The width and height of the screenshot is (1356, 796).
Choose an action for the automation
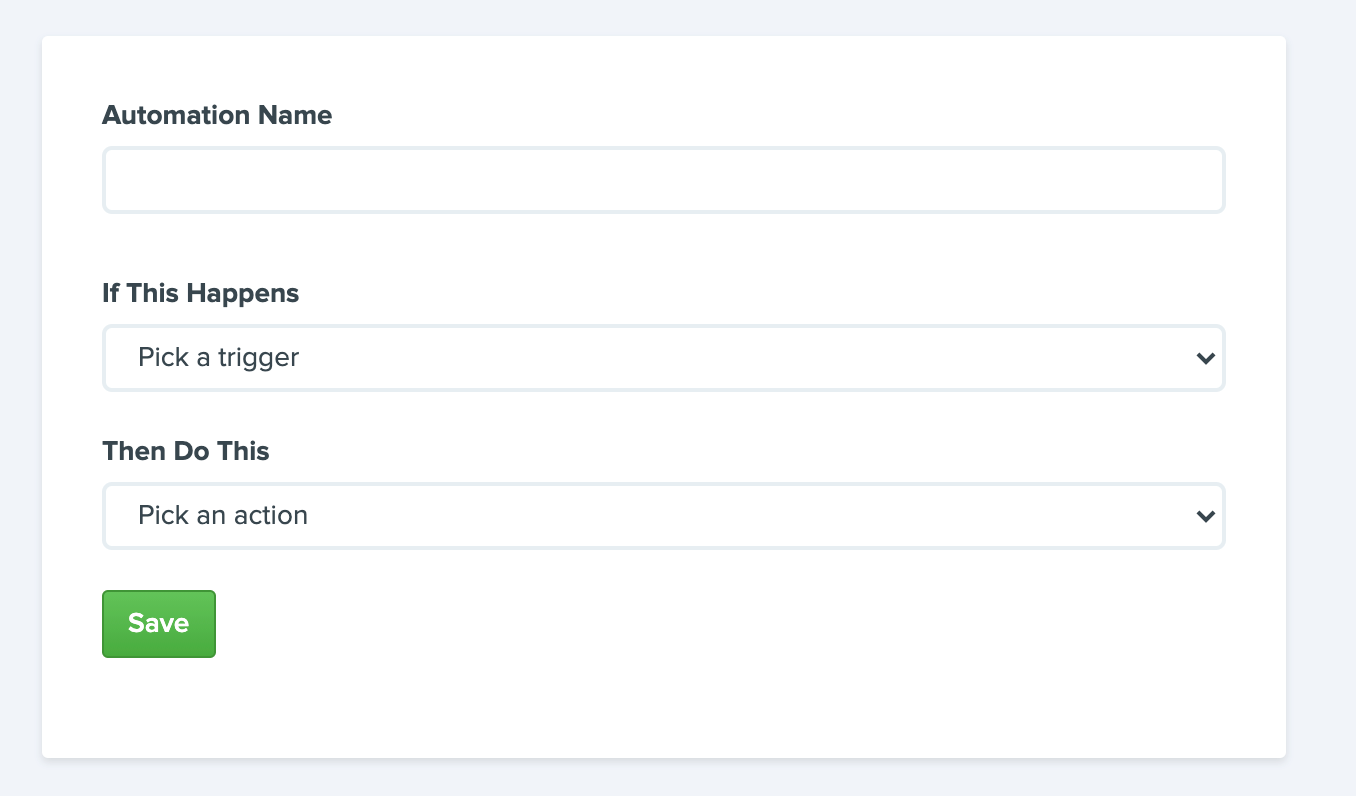[x=664, y=516]
